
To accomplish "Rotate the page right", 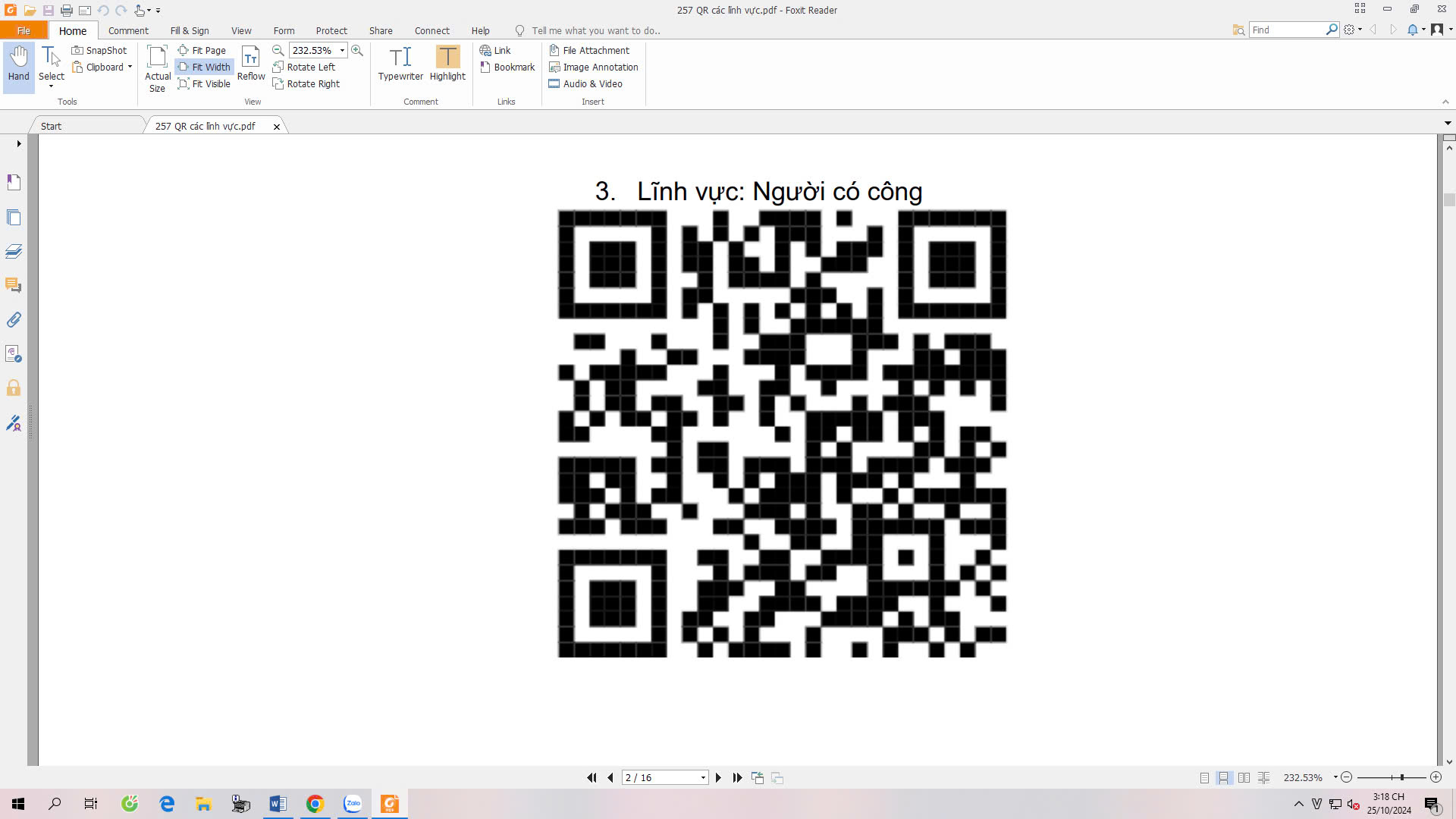I will click(x=306, y=83).
